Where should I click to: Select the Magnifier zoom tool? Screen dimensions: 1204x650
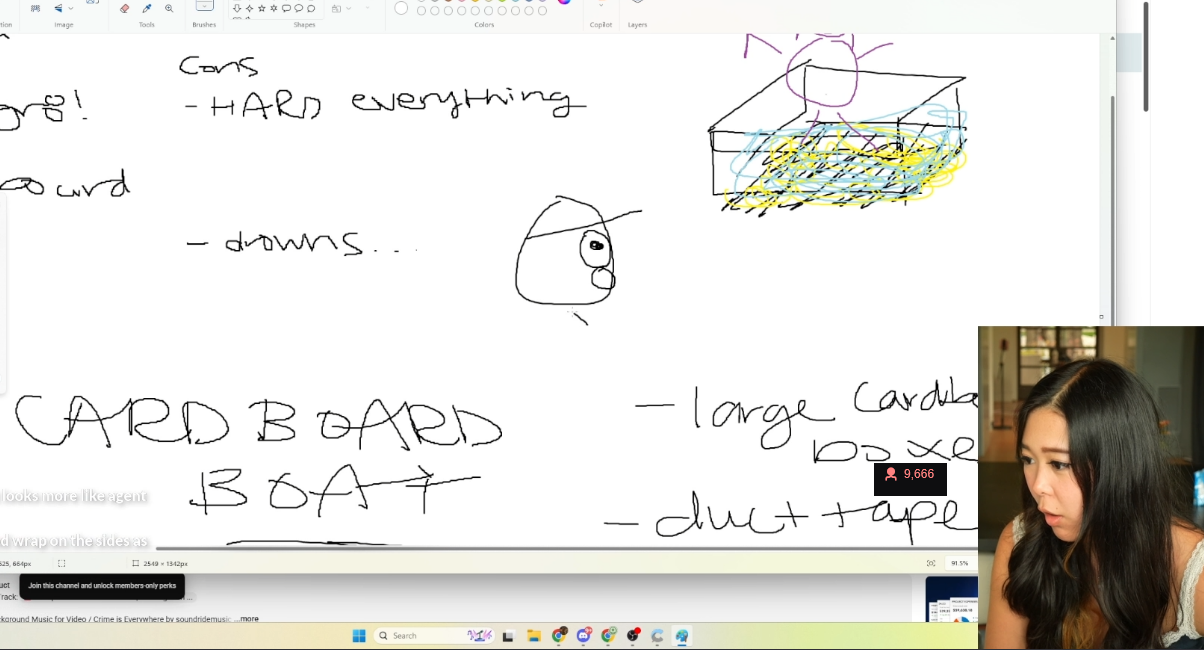169,8
